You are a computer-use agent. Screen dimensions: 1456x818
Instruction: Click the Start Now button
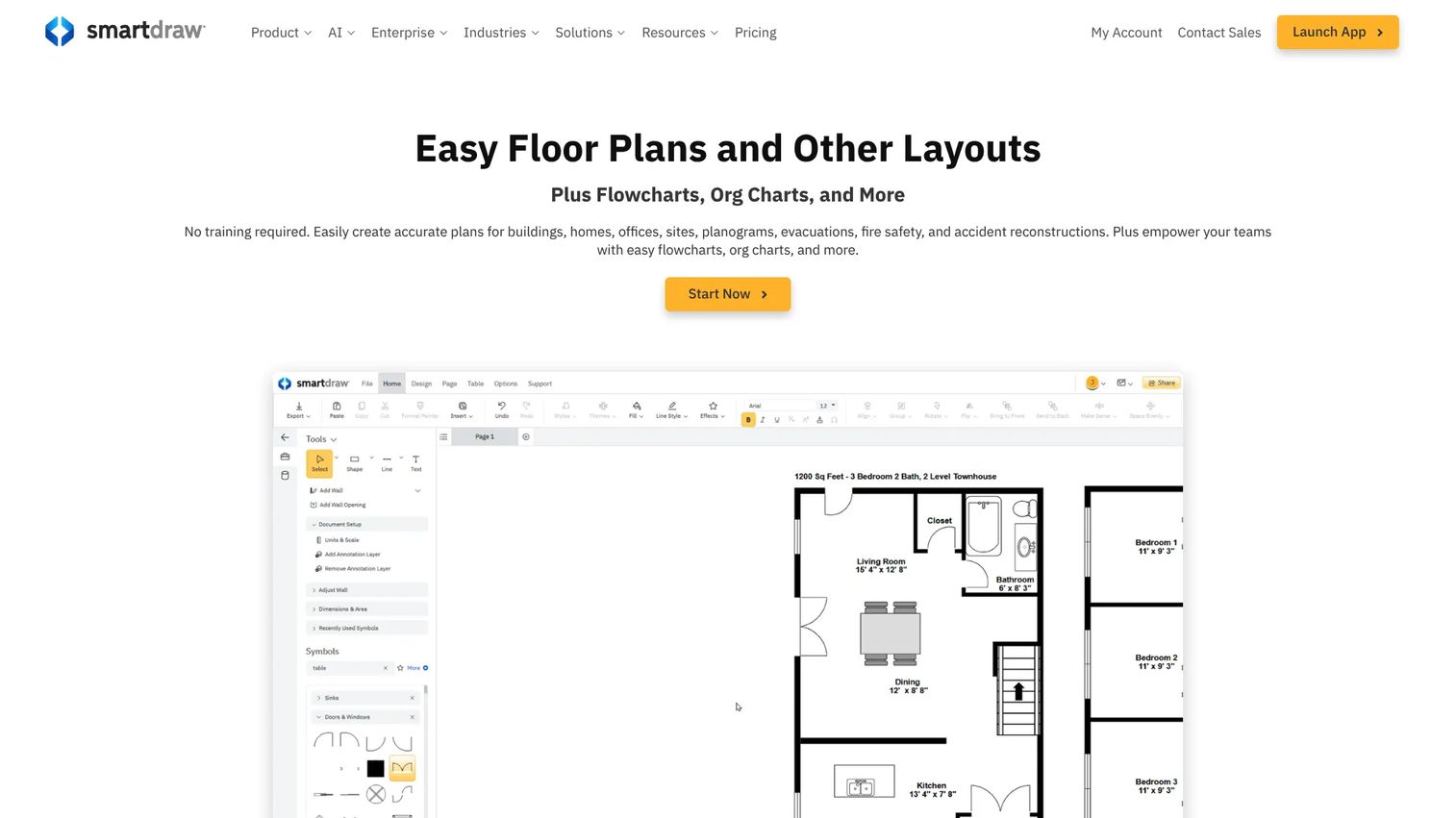point(727,294)
